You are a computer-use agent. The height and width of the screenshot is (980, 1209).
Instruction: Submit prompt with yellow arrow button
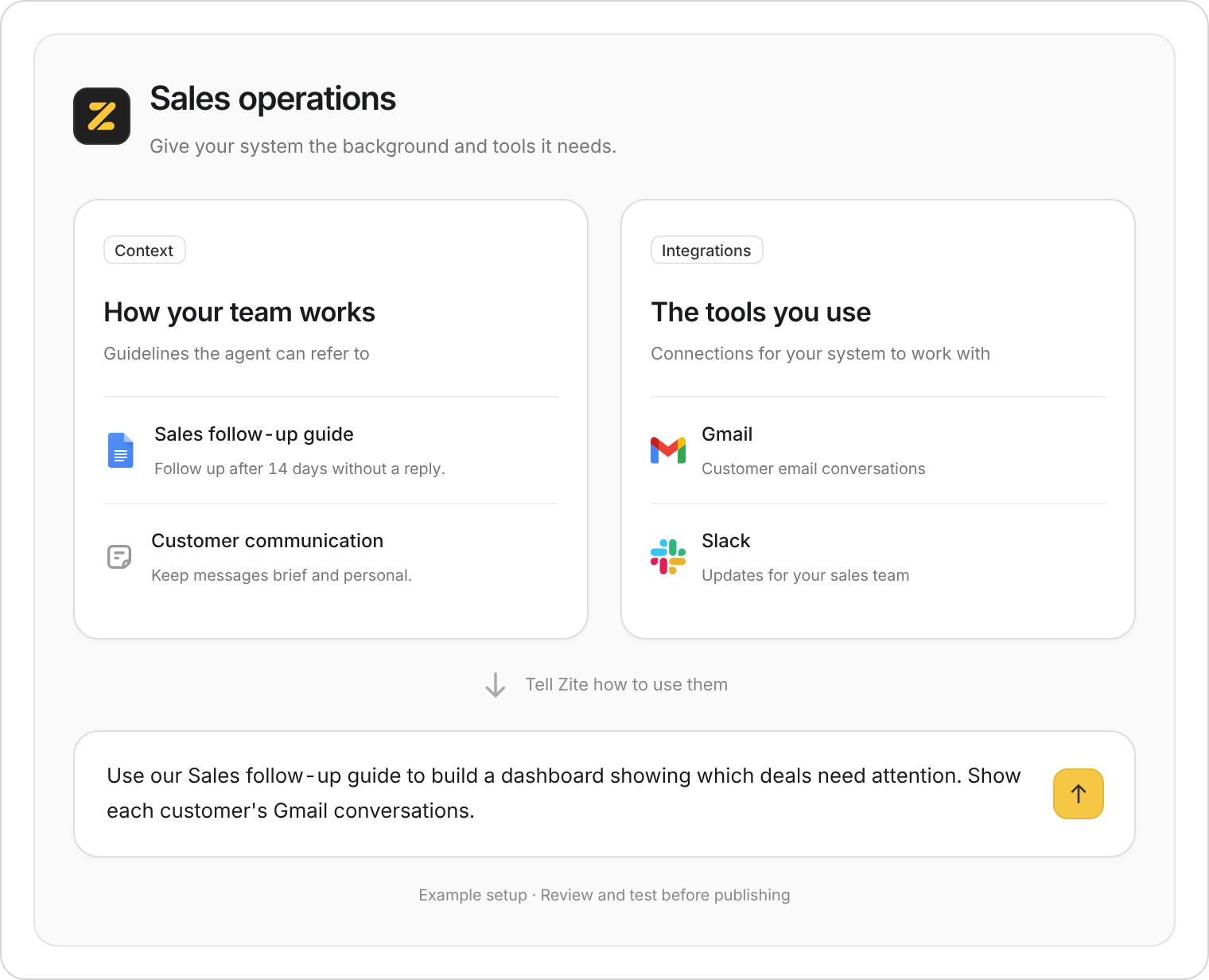pyautogui.click(x=1079, y=794)
